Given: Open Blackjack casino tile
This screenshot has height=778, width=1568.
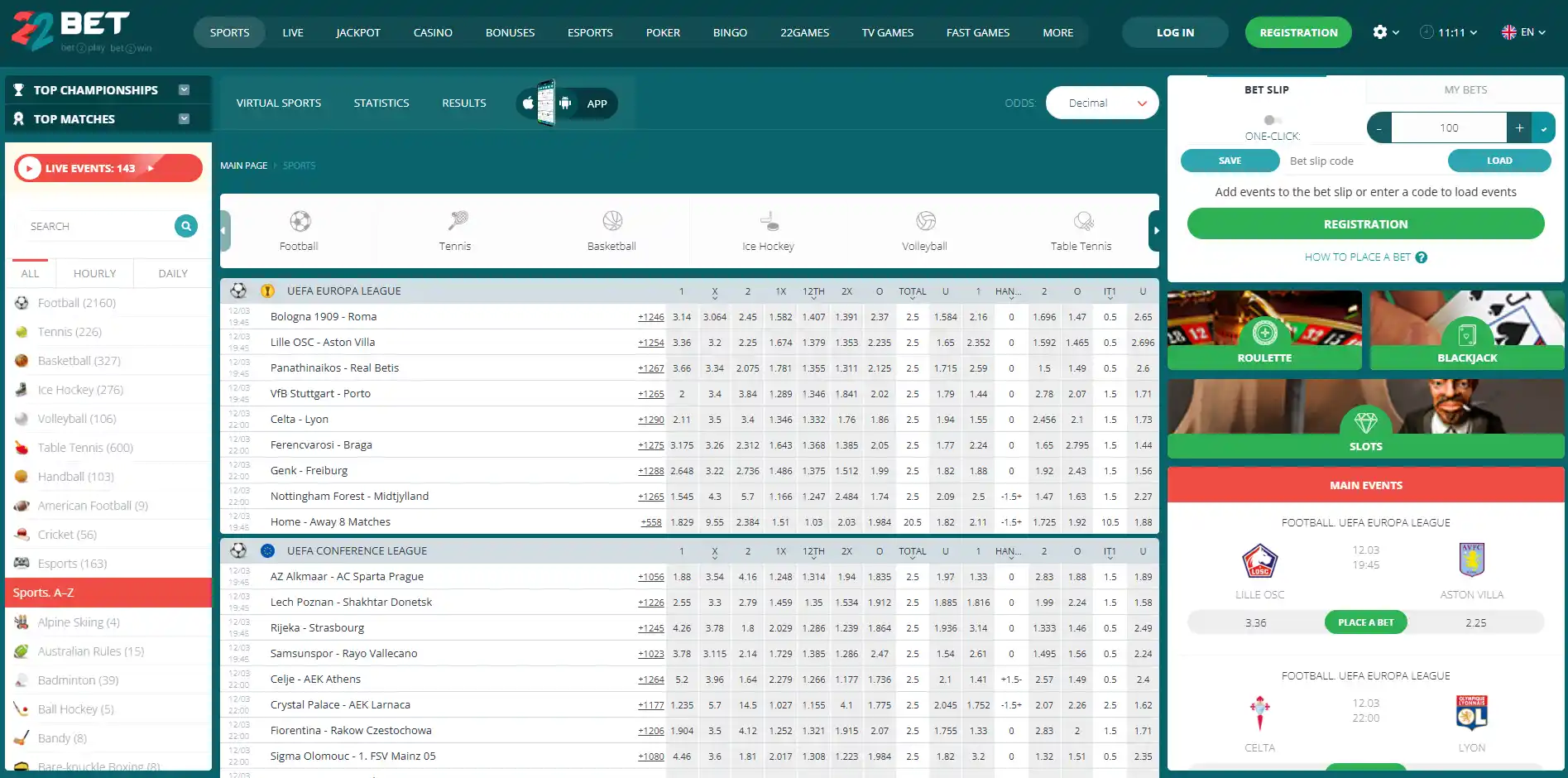Looking at the screenshot, I should 1467,329.
